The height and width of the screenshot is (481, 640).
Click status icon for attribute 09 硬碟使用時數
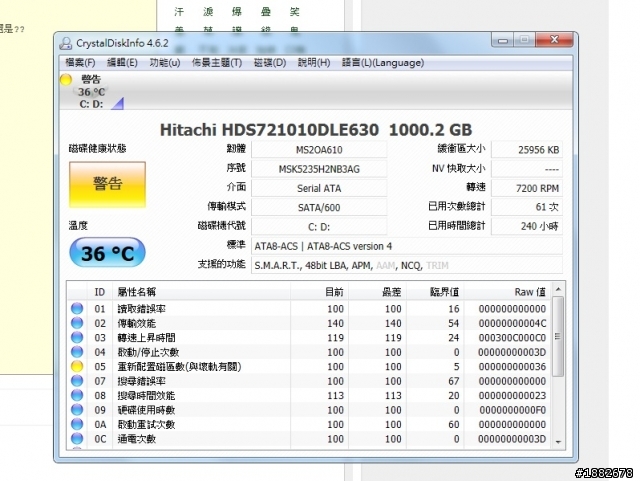tap(77, 410)
